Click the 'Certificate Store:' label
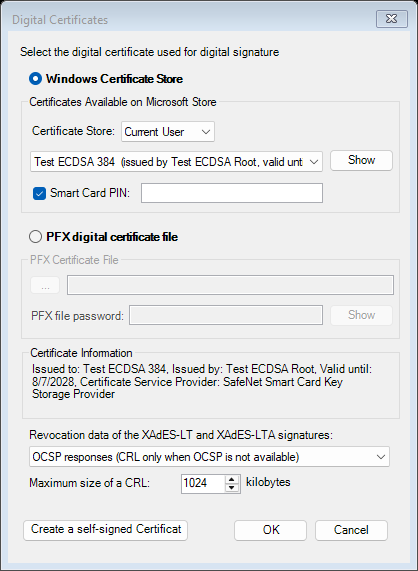Image resolution: width=418 pixels, height=571 pixels. tap(73, 131)
